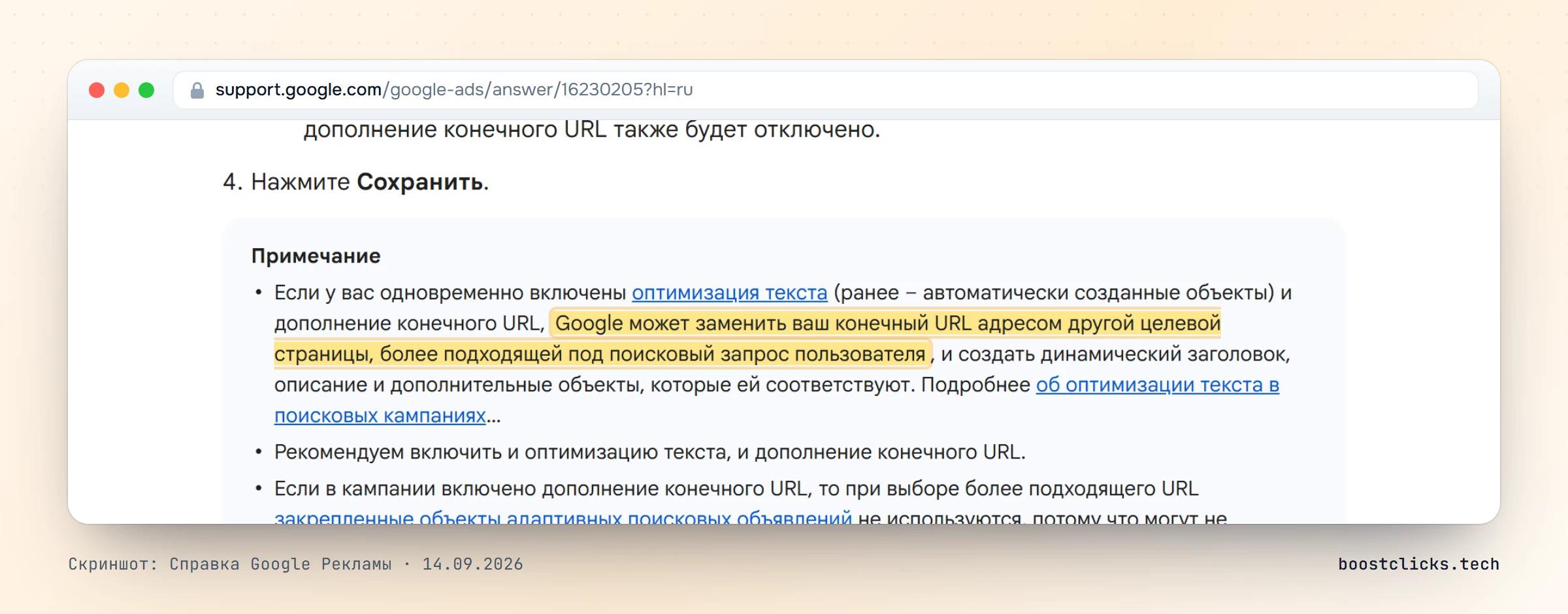
Task: Click caption 'Скриншот: Справка Google Рекламы'
Action: coord(230,564)
